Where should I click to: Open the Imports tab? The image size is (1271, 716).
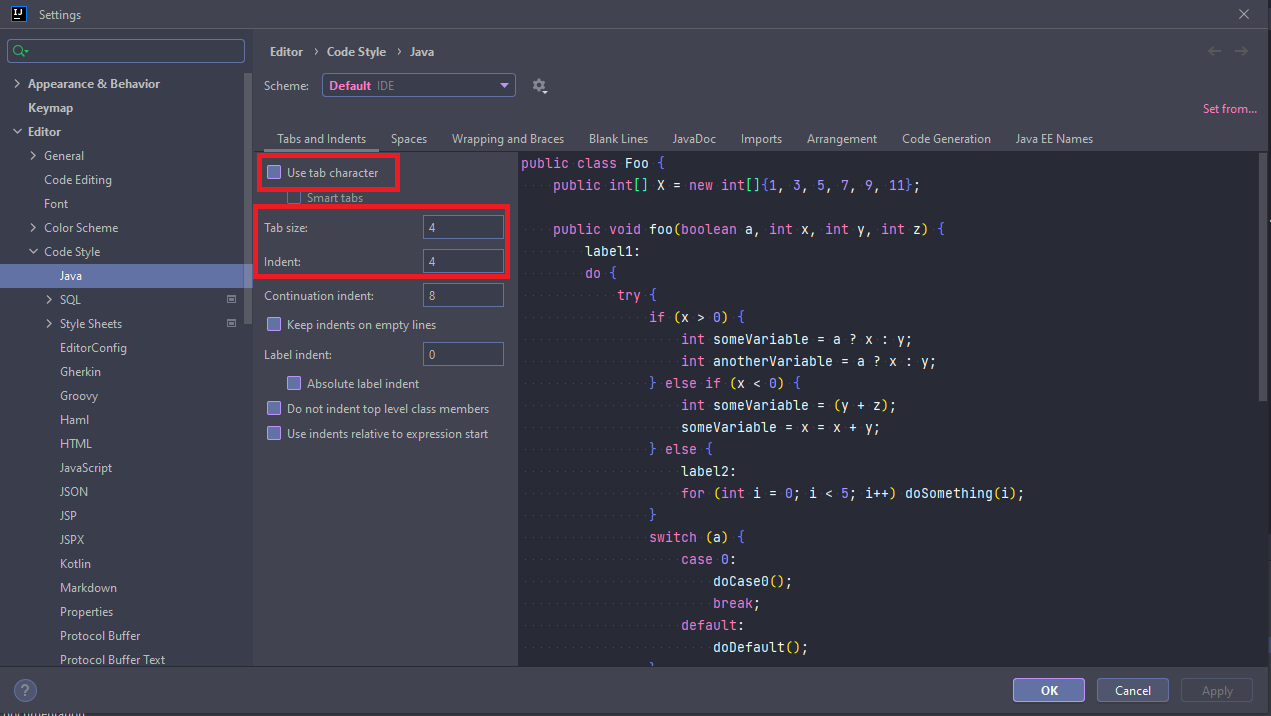tap(761, 139)
